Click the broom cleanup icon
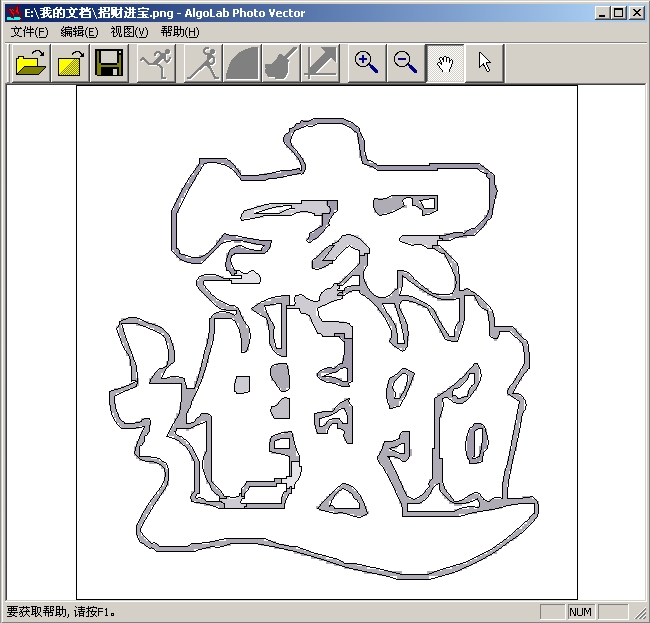The height and width of the screenshot is (623, 650). pyautogui.click(x=280, y=64)
